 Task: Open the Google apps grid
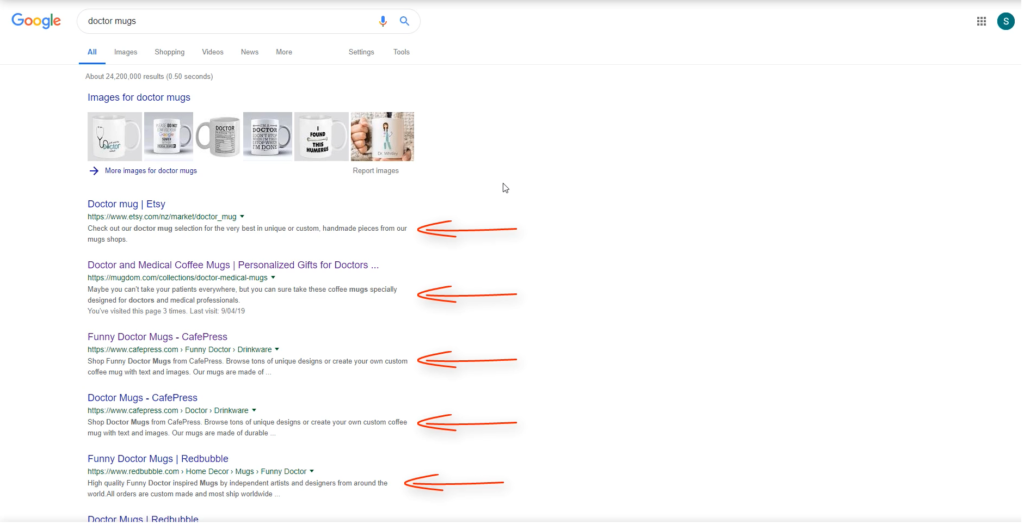click(981, 21)
